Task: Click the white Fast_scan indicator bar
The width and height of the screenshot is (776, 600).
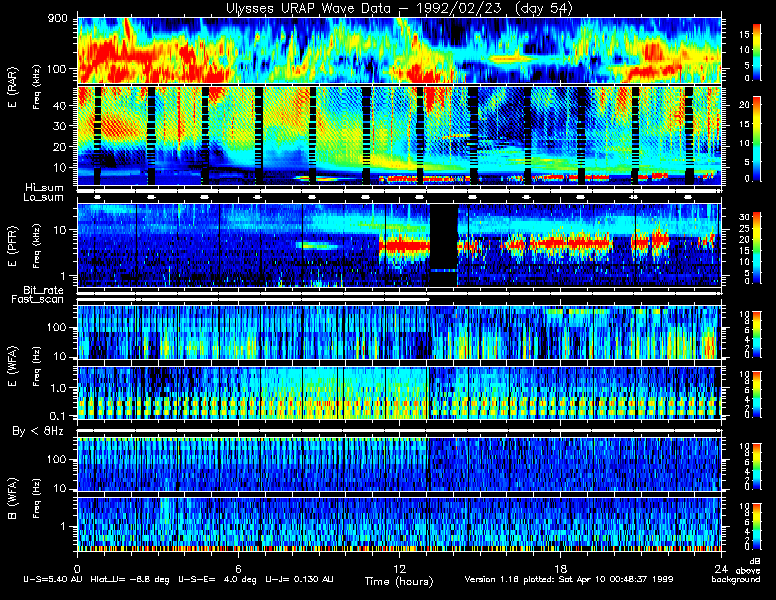Action: 253,300
